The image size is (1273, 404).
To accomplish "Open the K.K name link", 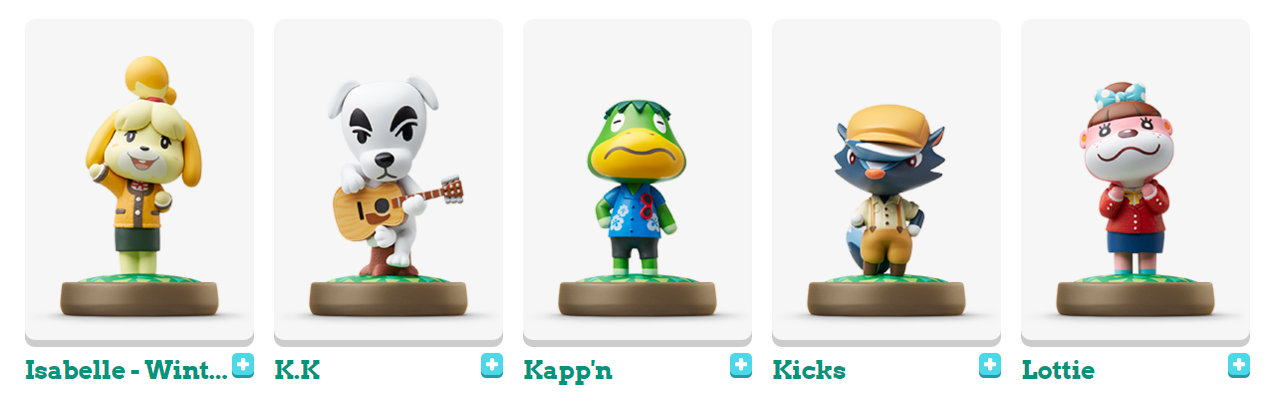I will [297, 371].
